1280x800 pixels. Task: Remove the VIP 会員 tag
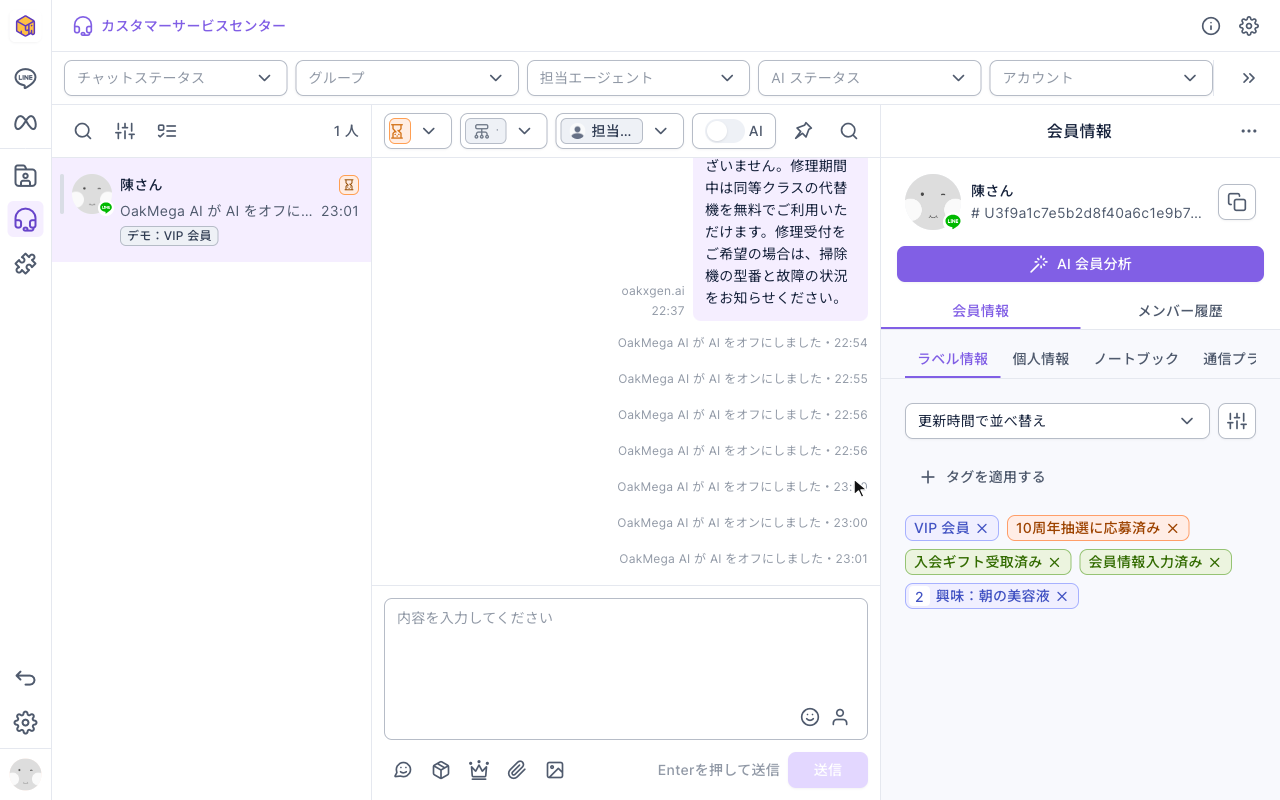click(x=982, y=528)
